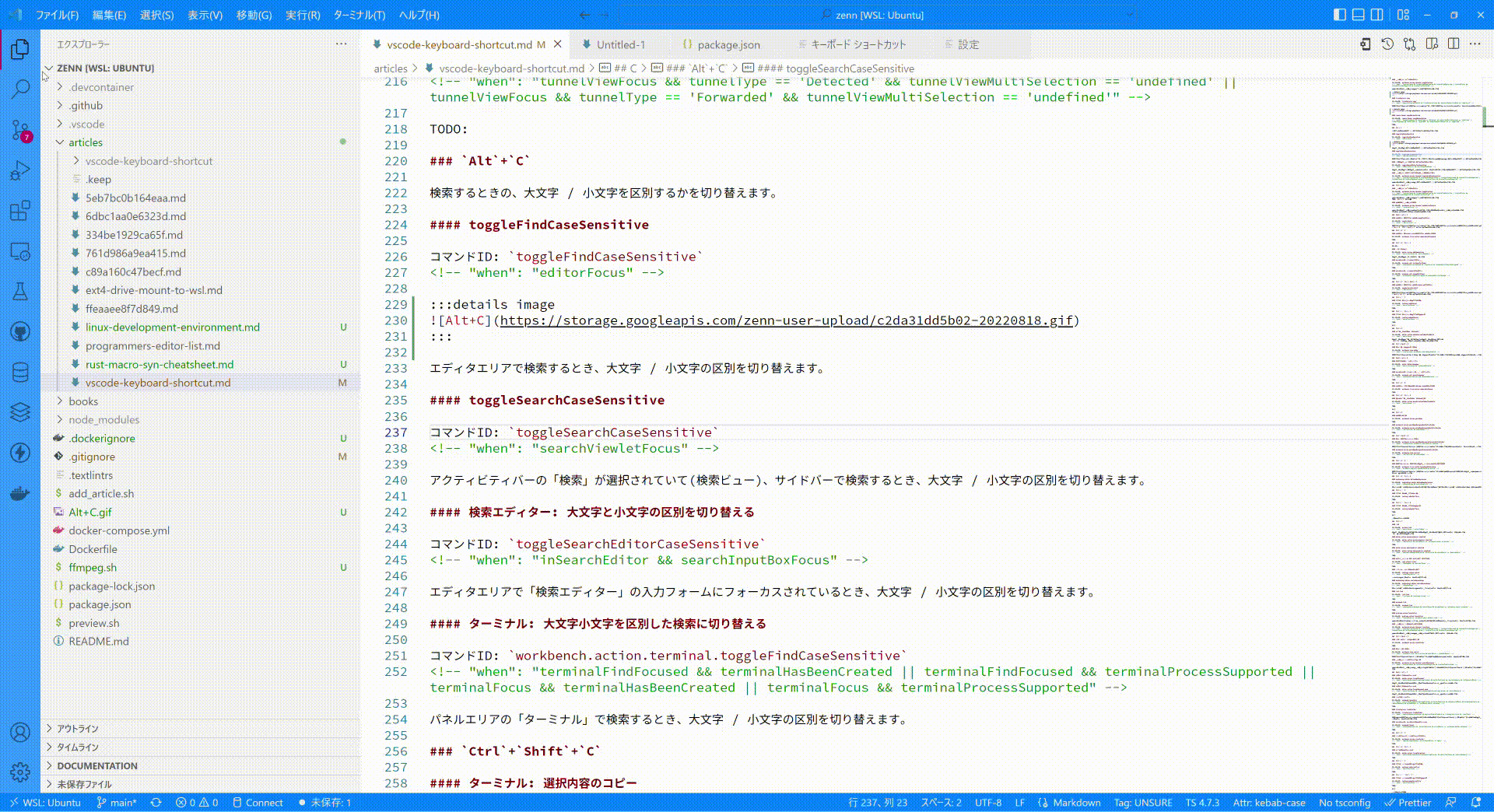1494x812 pixels.
Task: Open the googleapis gif link on line 230
Action: point(786,320)
